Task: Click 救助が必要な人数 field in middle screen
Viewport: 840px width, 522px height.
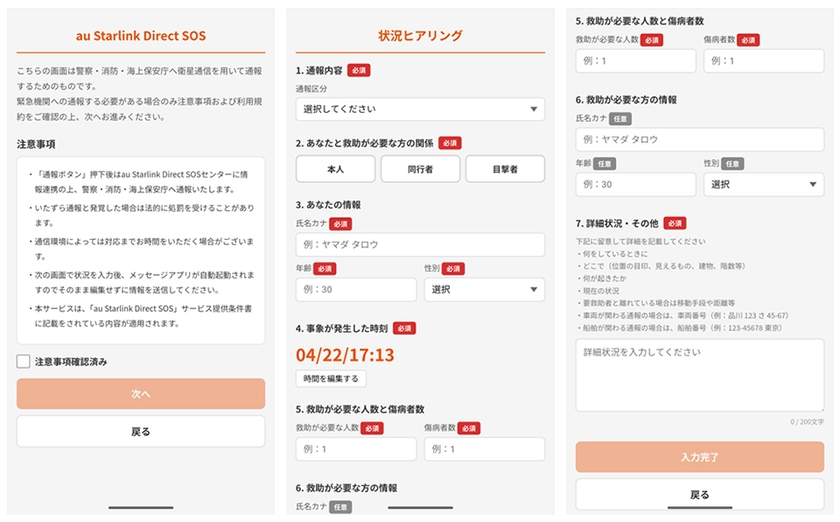Action: (356, 449)
